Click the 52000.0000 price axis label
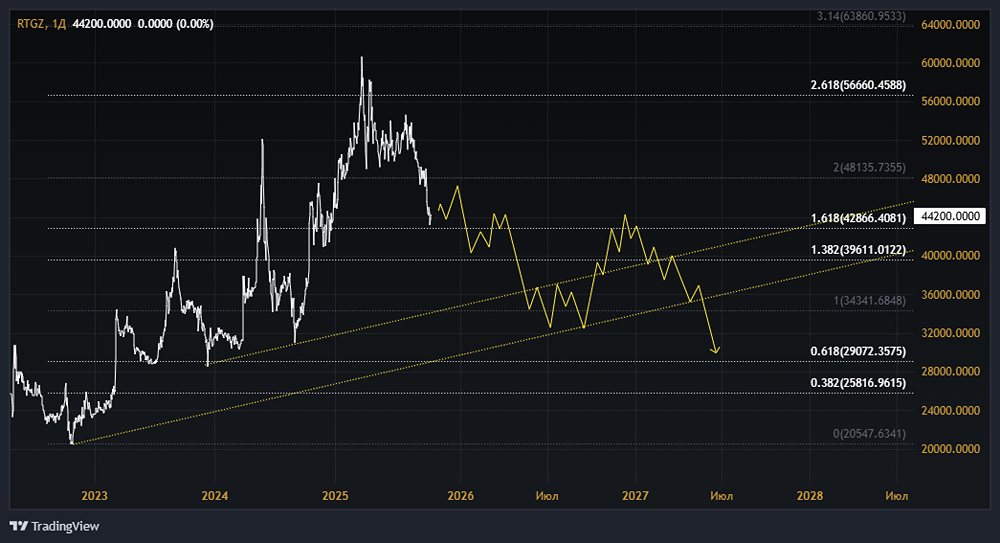The image size is (1000, 543). click(x=950, y=140)
